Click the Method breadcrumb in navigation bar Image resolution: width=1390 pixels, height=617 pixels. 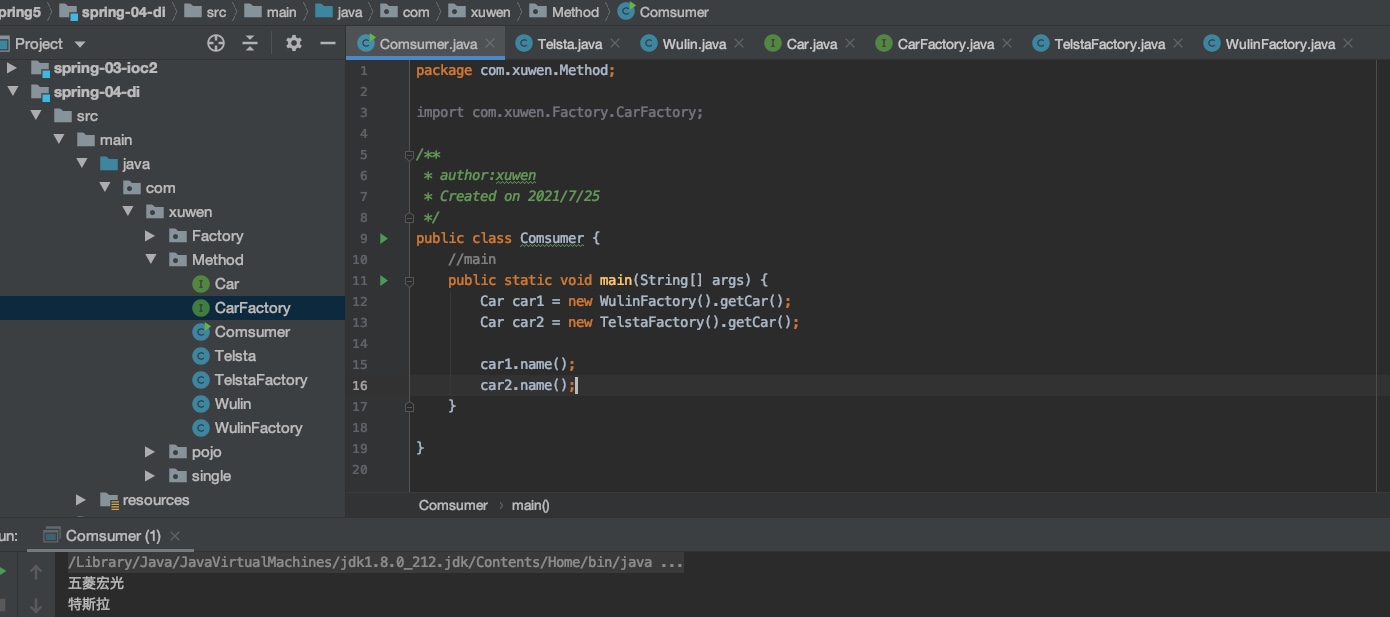(x=574, y=12)
